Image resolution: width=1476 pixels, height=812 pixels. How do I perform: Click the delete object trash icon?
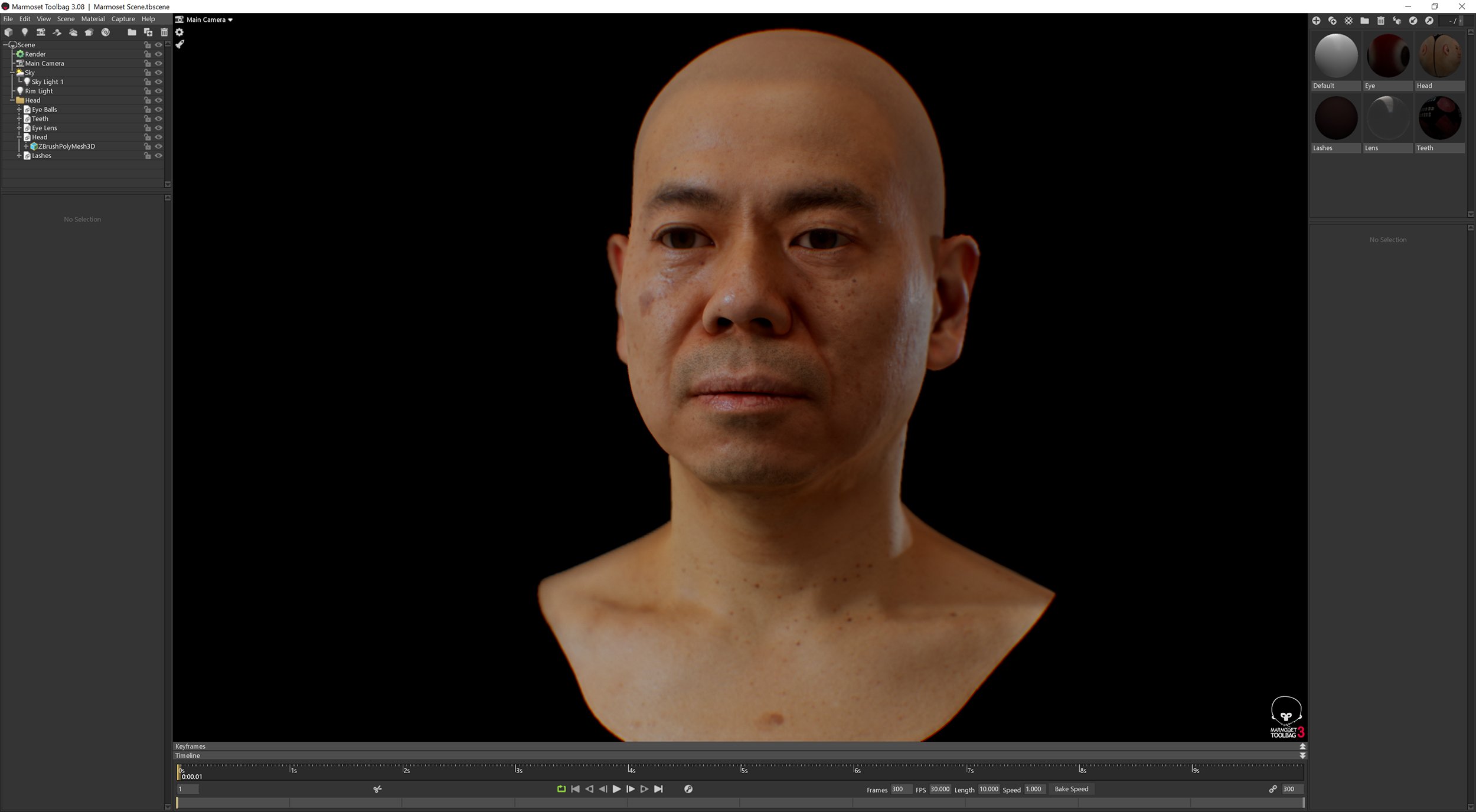pos(164,32)
